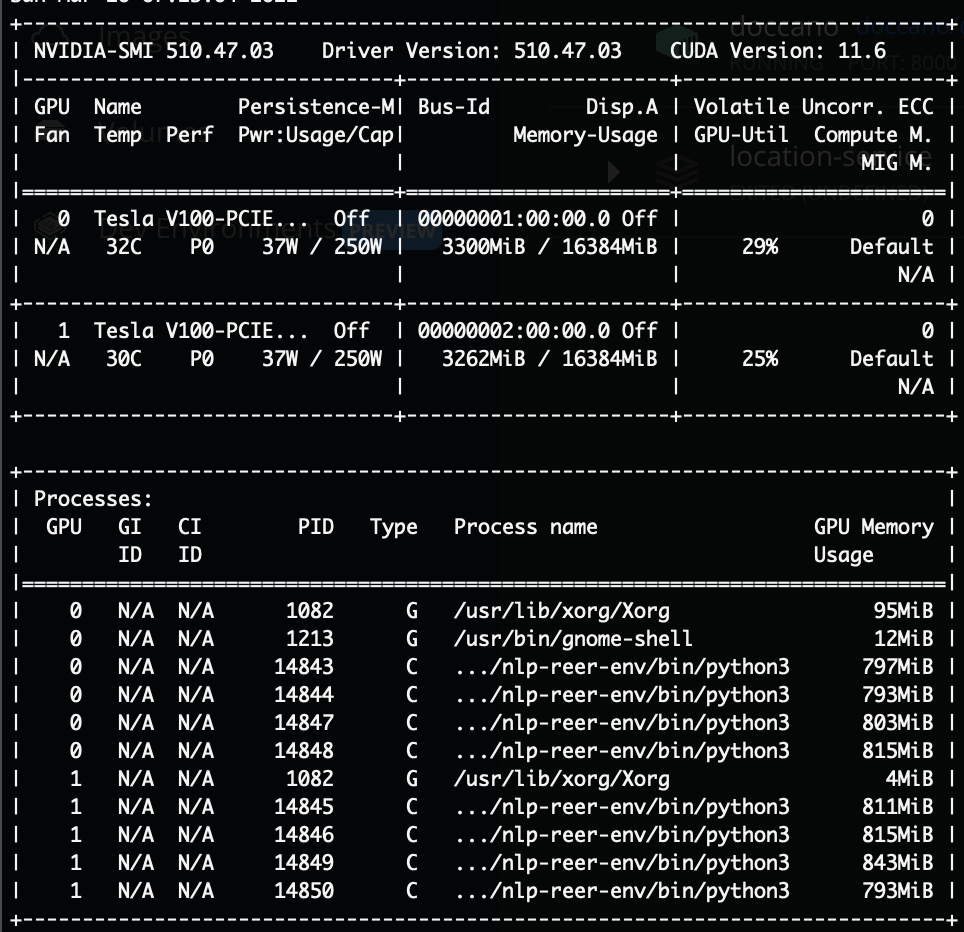Click the play arrow near location-service
Viewport: 964px width, 932px height.
click(x=611, y=172)
